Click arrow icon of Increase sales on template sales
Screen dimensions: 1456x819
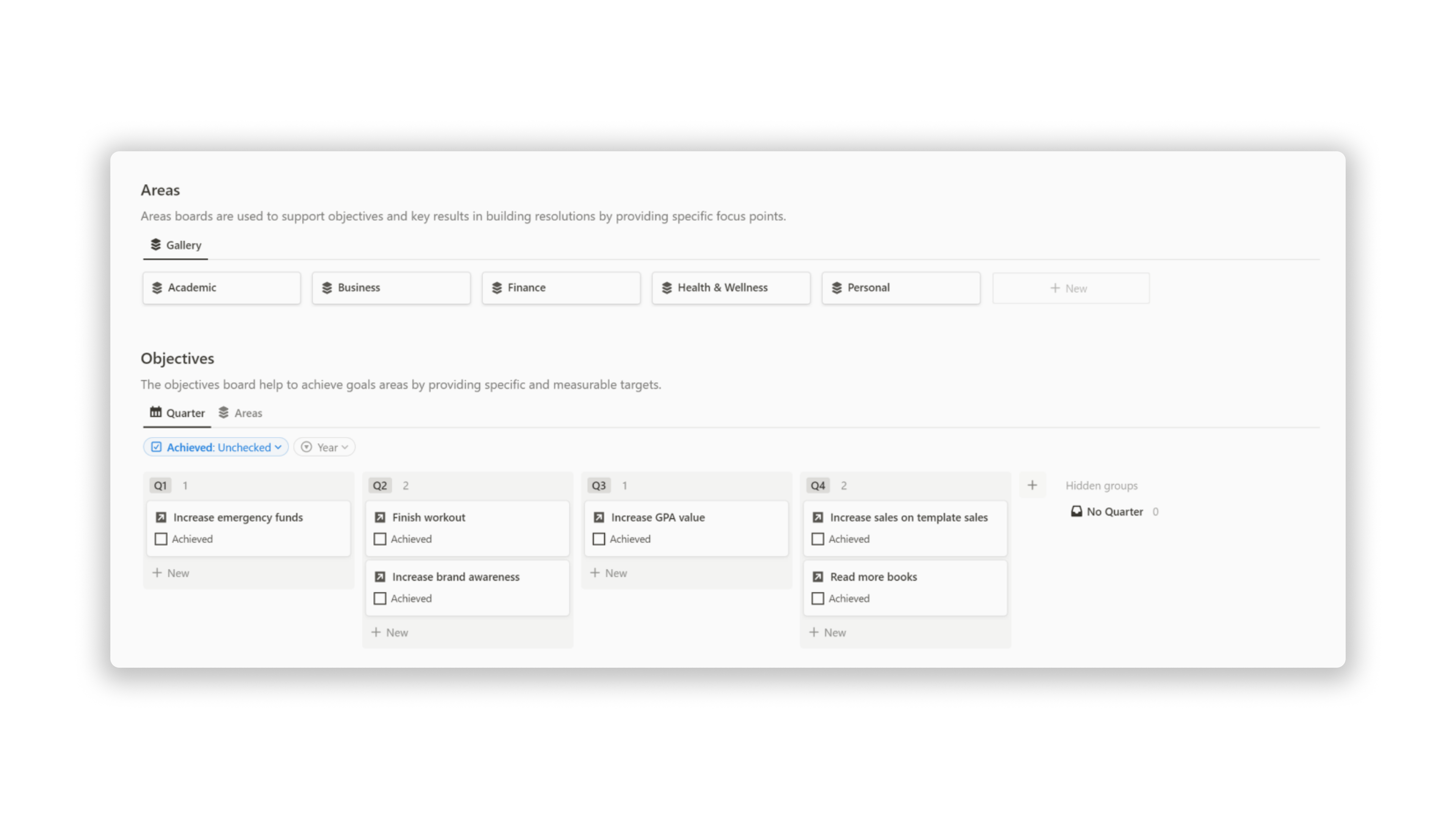coord(818,517)
